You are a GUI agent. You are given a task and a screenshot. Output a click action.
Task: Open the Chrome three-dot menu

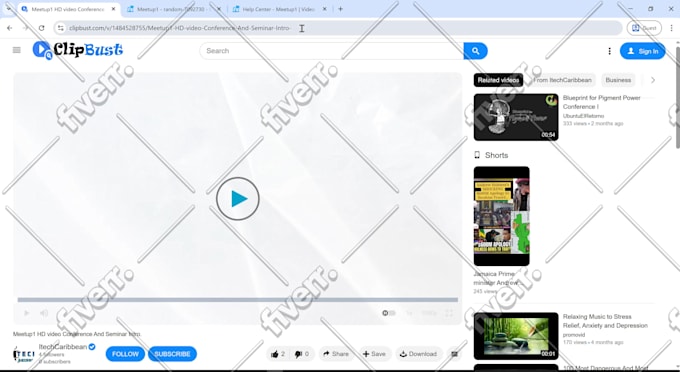[671, 28]
